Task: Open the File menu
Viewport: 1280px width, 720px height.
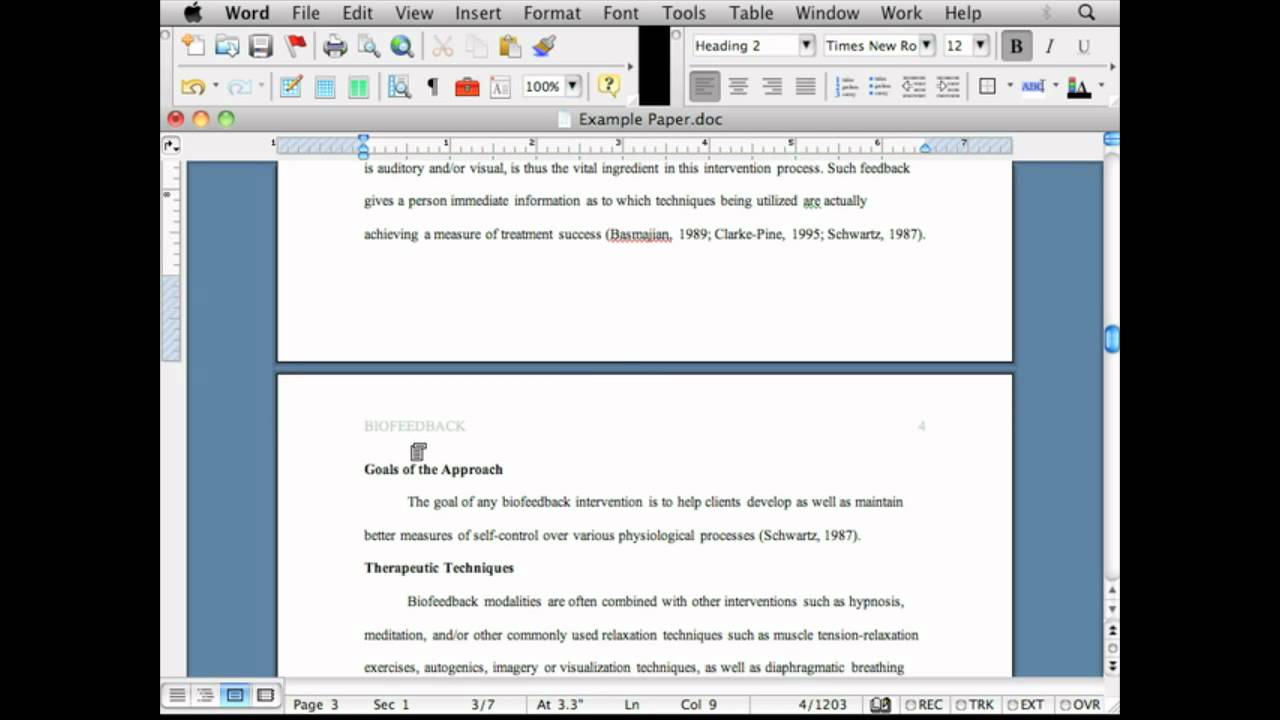Action: [x=306, y=13]
